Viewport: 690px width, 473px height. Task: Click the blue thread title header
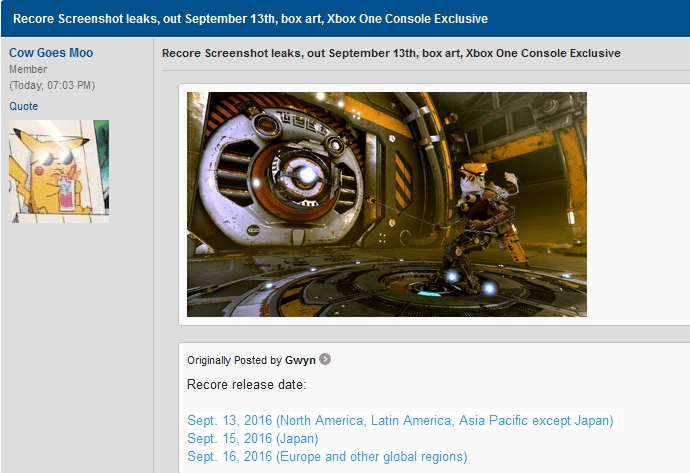pos(250,19)
